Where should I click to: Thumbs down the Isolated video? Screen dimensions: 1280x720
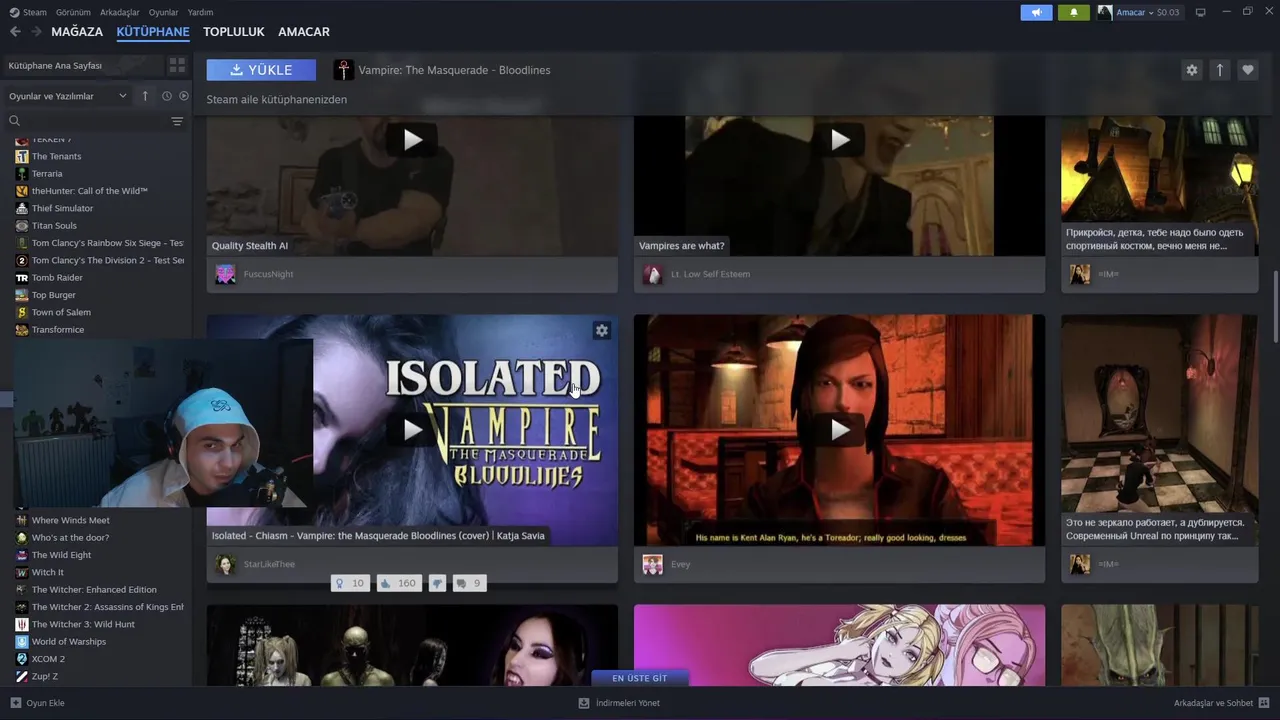tap(437, 583)
